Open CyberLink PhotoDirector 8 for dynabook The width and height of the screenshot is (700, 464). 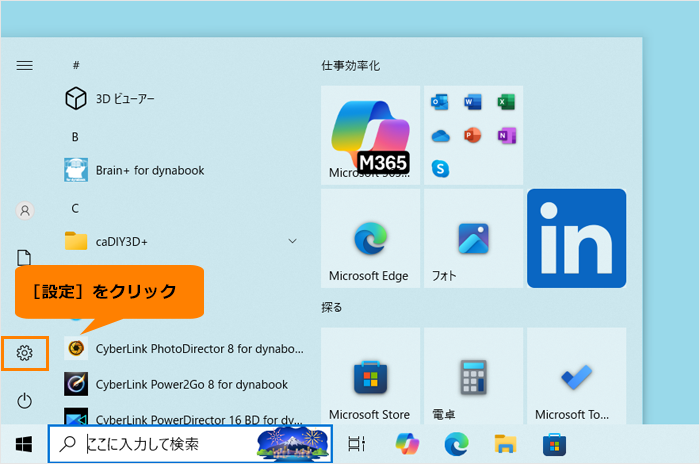(x=184, y=349)
